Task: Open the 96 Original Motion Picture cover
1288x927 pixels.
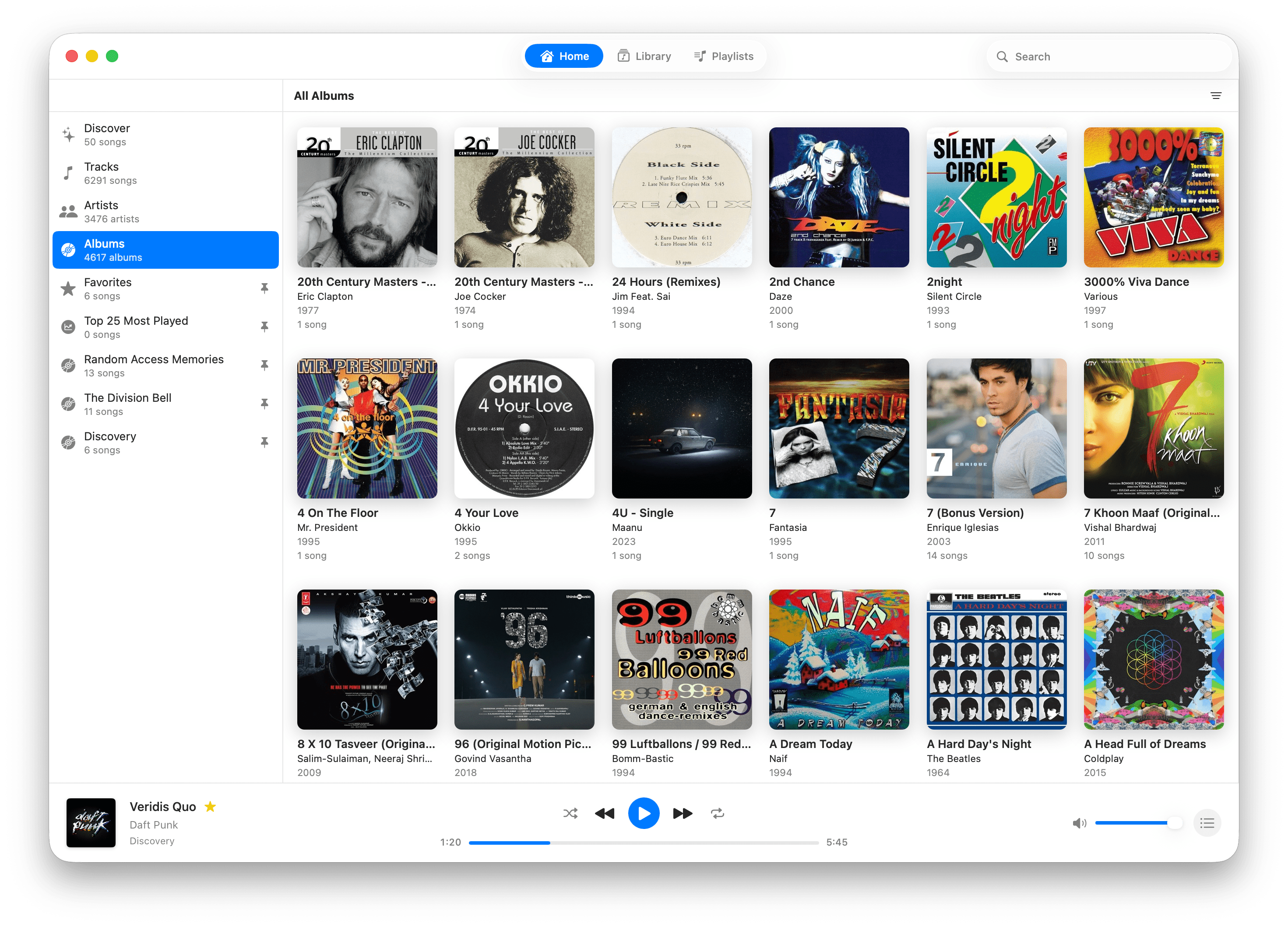Action: point(524,660)
